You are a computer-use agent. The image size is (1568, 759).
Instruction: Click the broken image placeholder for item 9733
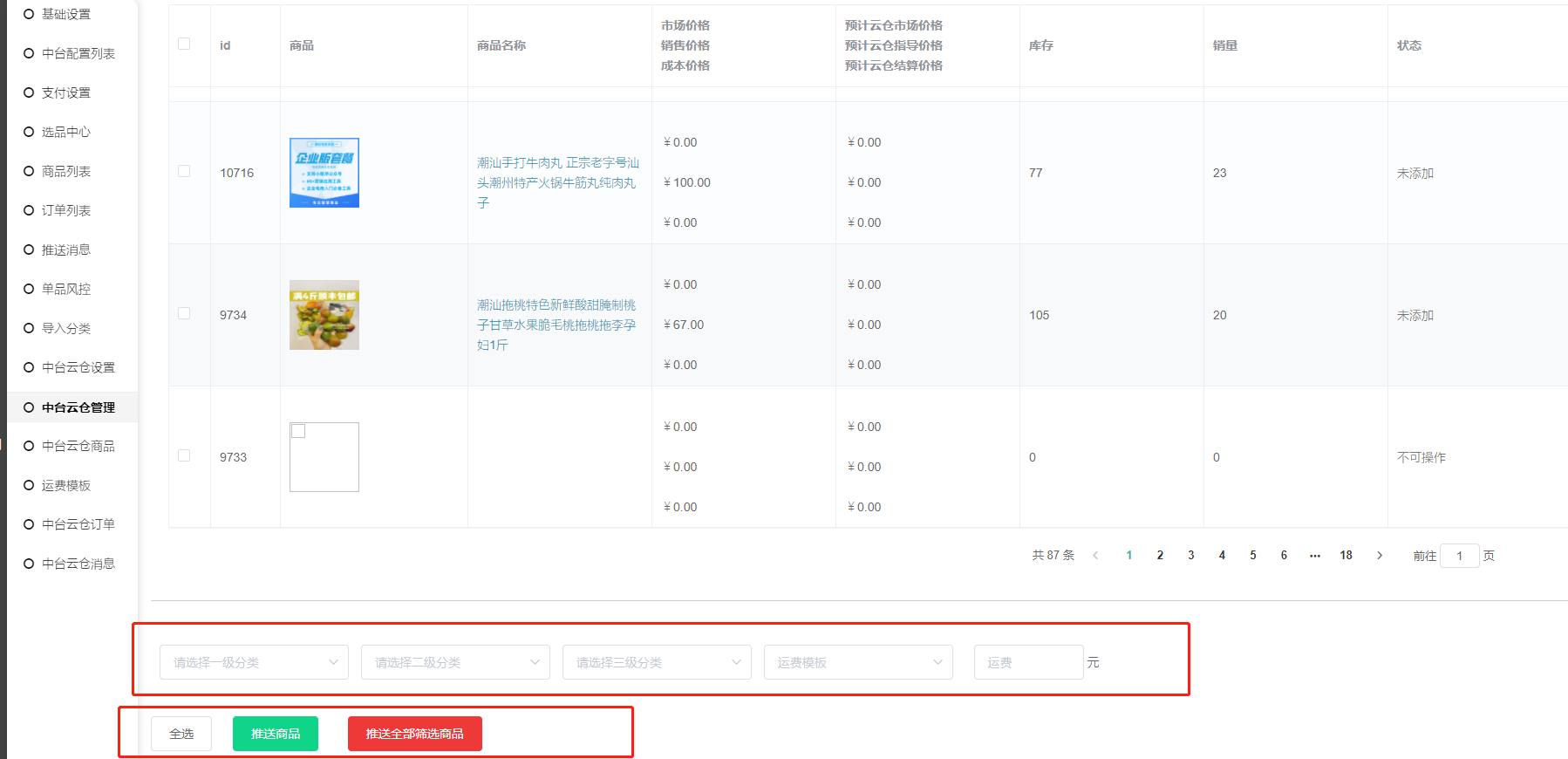coord(324,457)
